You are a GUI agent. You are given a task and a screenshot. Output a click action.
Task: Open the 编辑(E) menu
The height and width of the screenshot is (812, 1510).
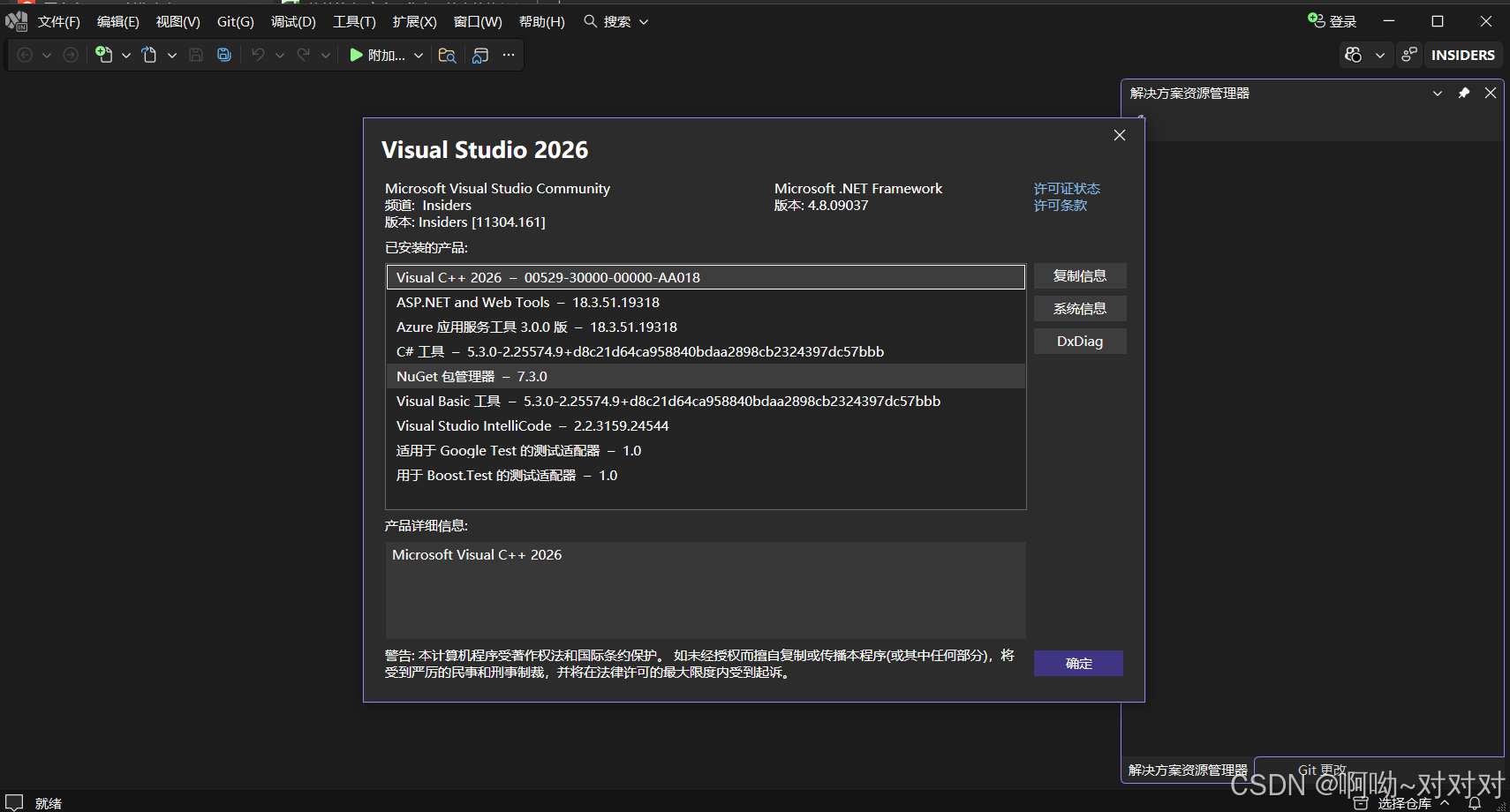118,21
